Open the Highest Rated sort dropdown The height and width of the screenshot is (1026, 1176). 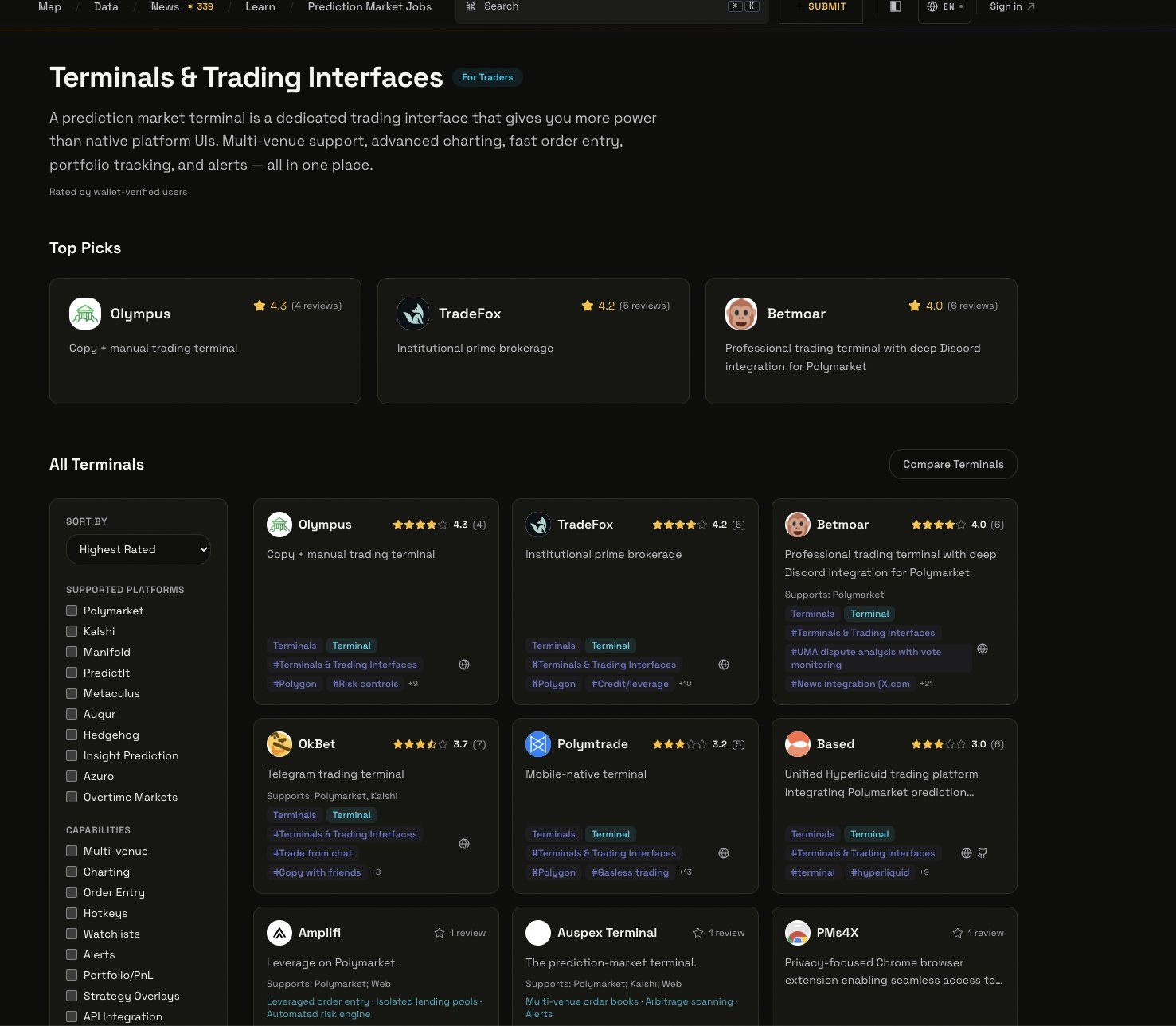(139, 549)
